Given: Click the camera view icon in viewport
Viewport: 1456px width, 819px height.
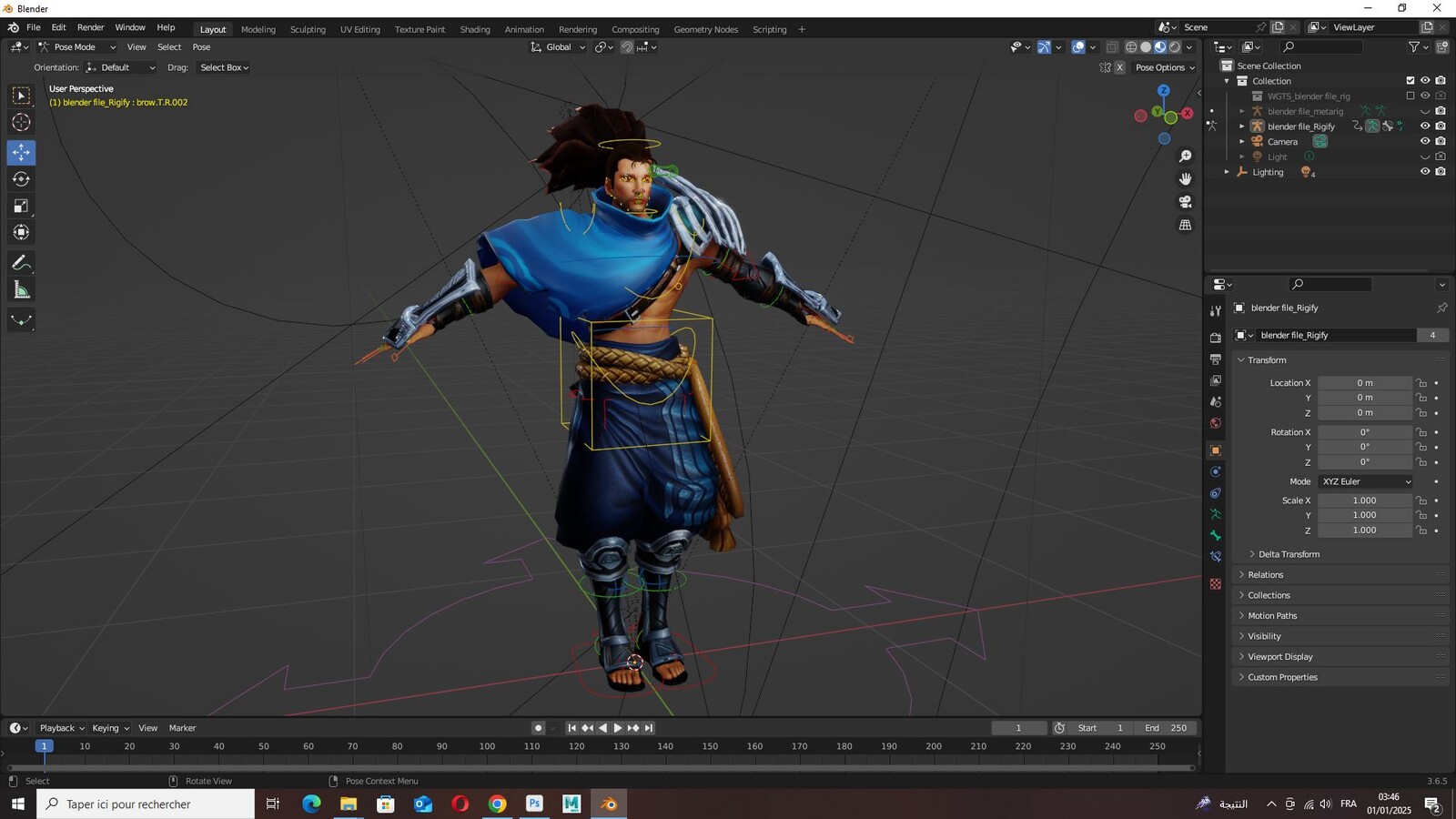Looking at the screenshot, I should (1185, 202).
